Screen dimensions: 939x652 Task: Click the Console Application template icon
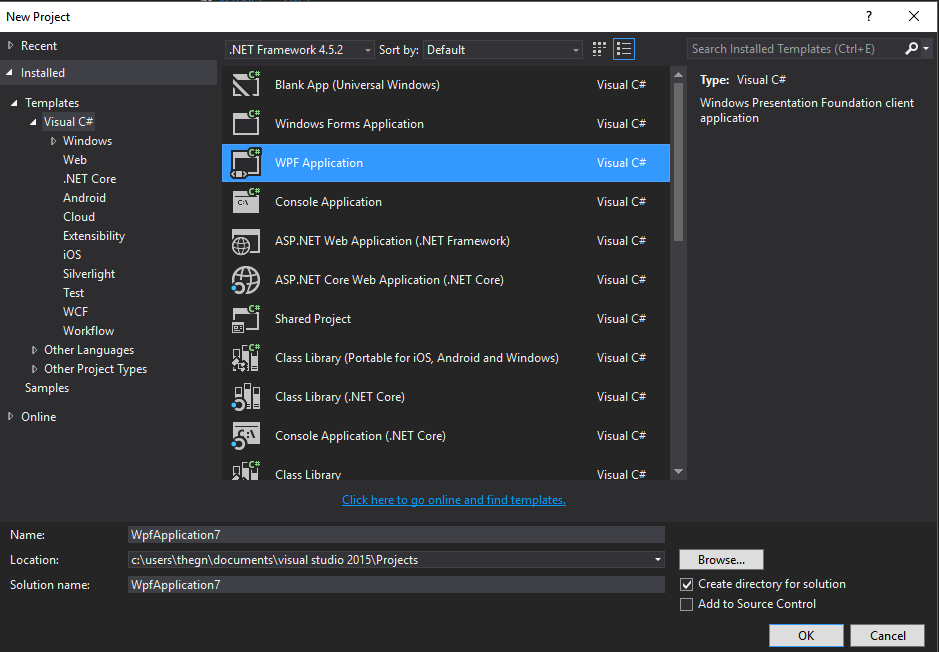pyautogui.click(x=246, y=202)
